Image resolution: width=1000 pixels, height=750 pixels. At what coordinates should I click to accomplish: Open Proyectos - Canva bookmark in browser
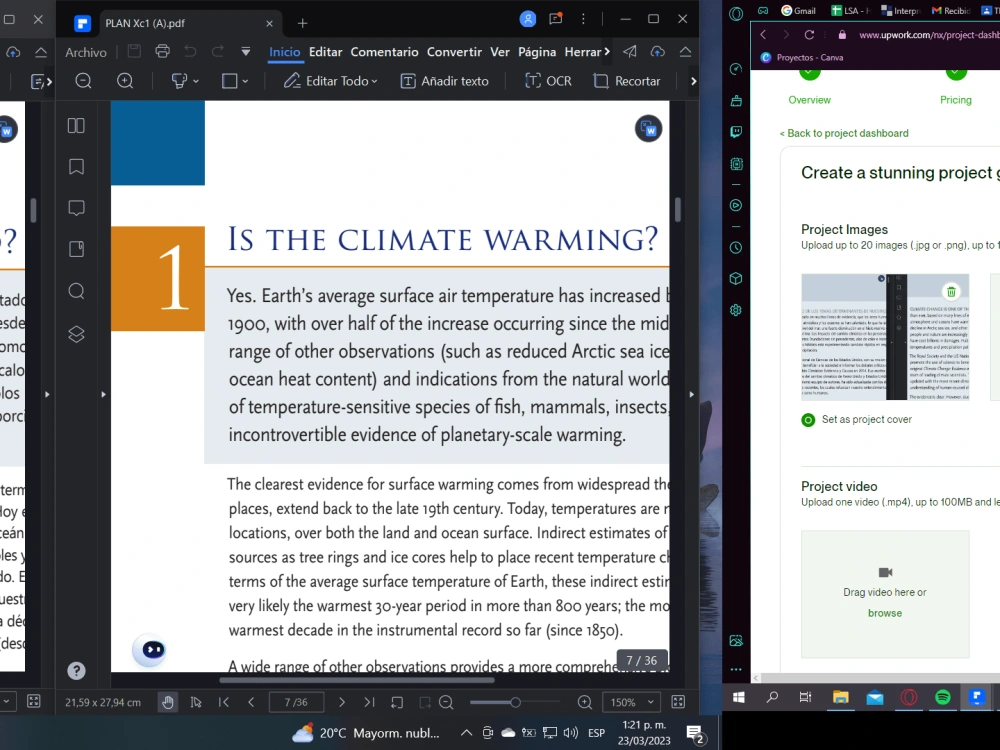click(802, 57)
